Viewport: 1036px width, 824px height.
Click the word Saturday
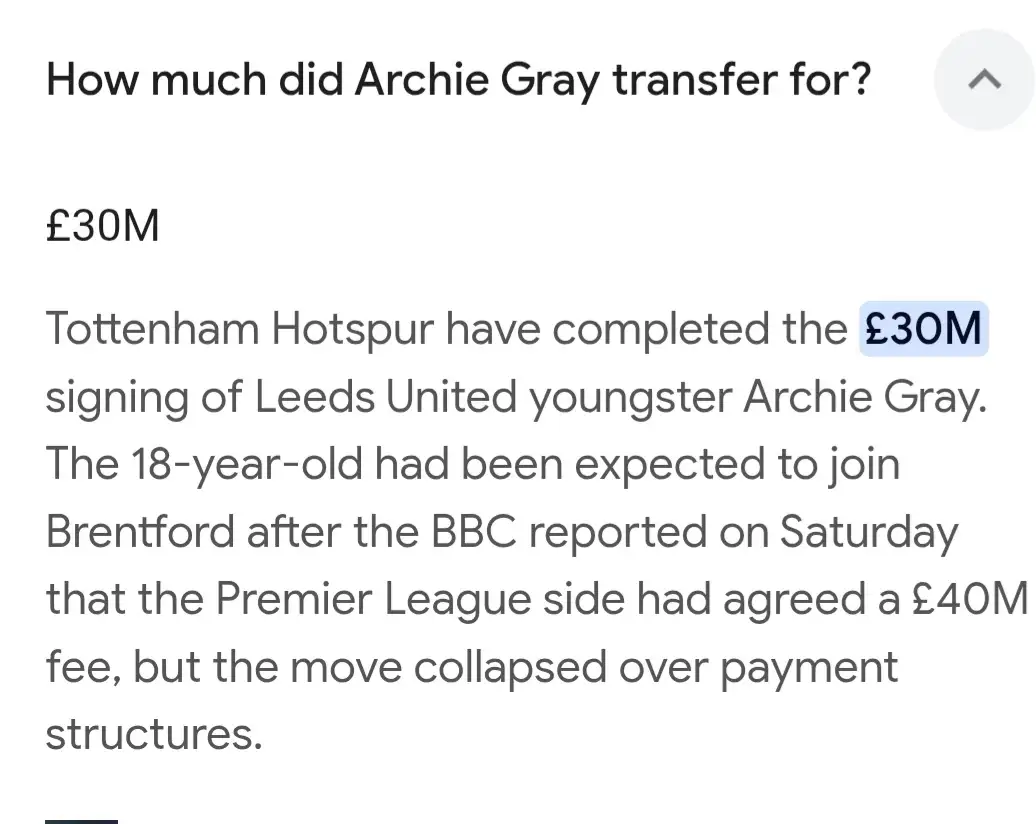coord(868,533)
